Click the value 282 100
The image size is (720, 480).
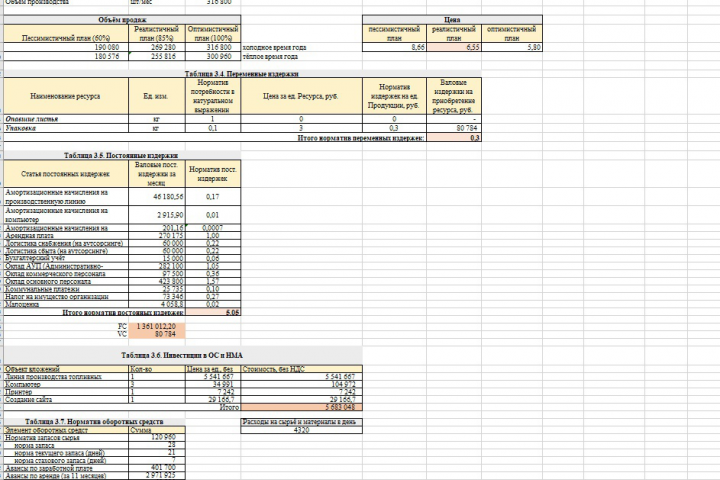[157, 266]
